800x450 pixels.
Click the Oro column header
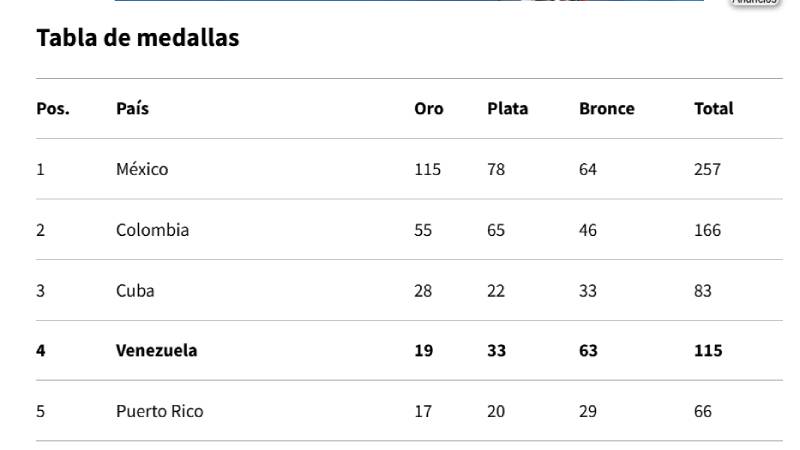429,109
